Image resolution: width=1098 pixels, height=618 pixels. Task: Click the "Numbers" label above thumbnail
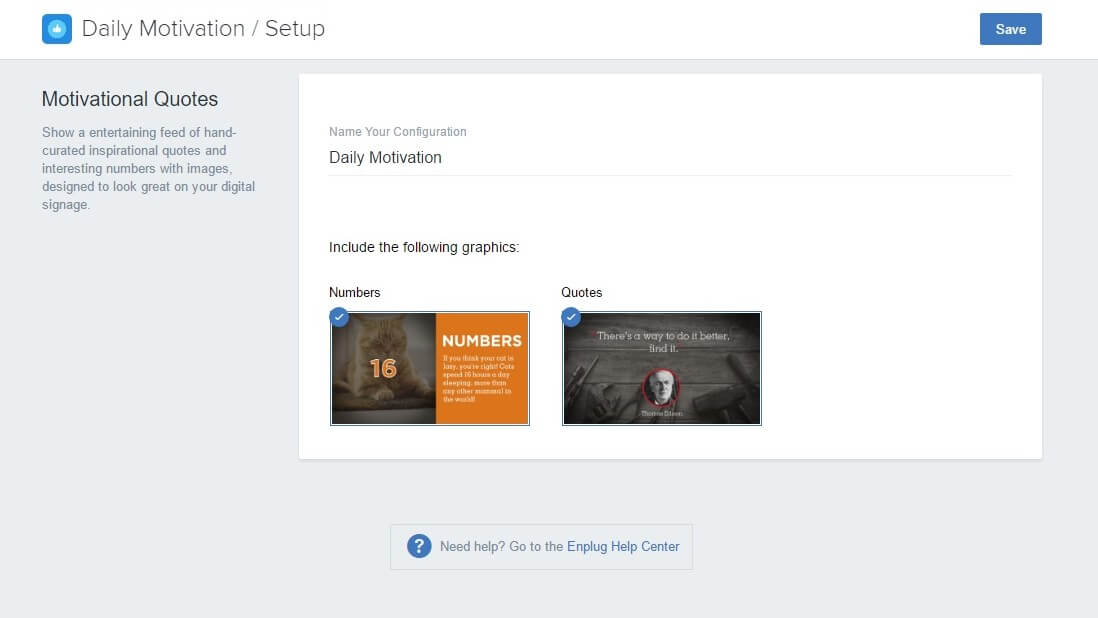coord(354,293)
